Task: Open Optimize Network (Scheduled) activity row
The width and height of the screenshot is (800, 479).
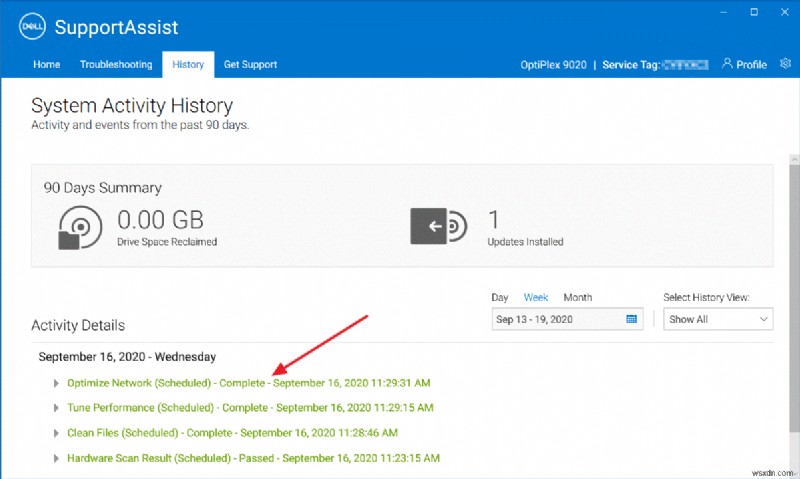Action: [x=248, y=383]
